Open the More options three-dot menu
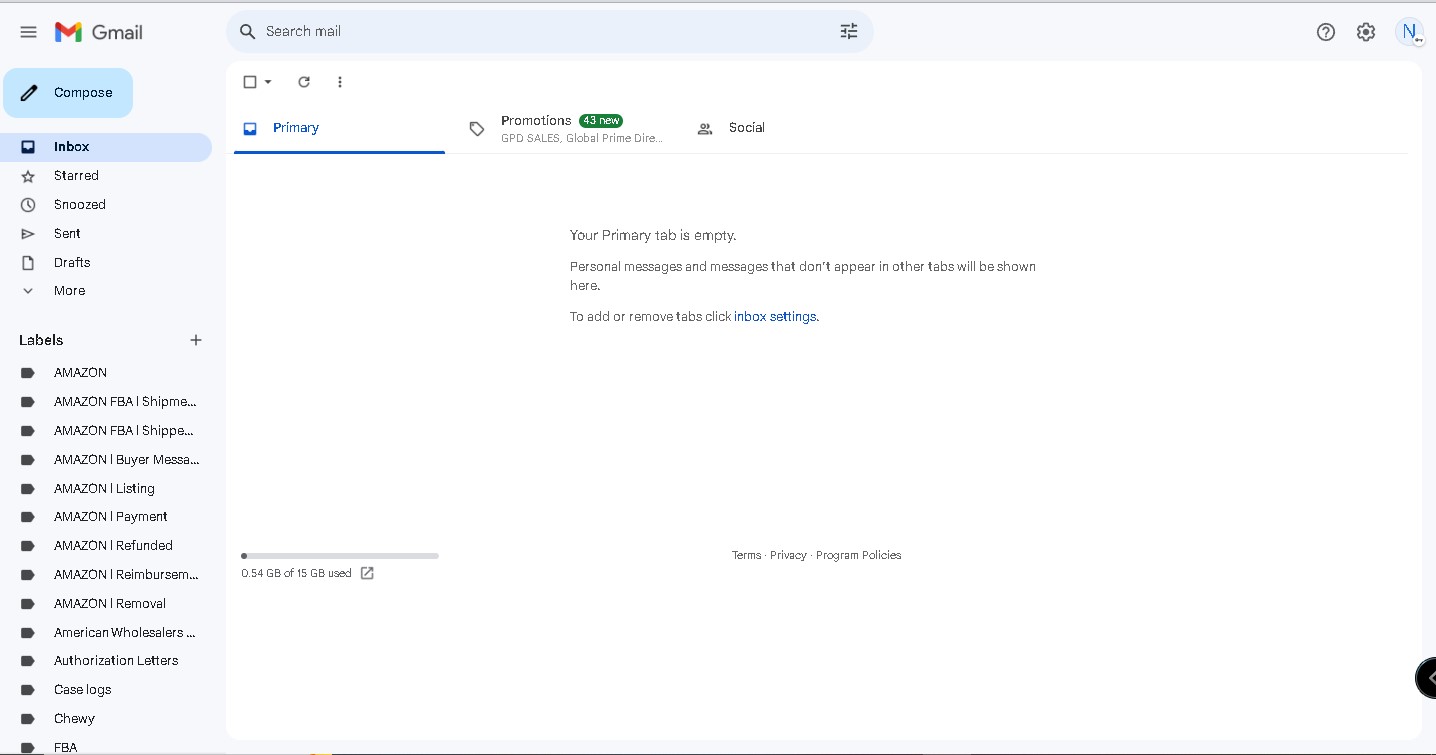 pyautogui.click(x=340, y=82)
